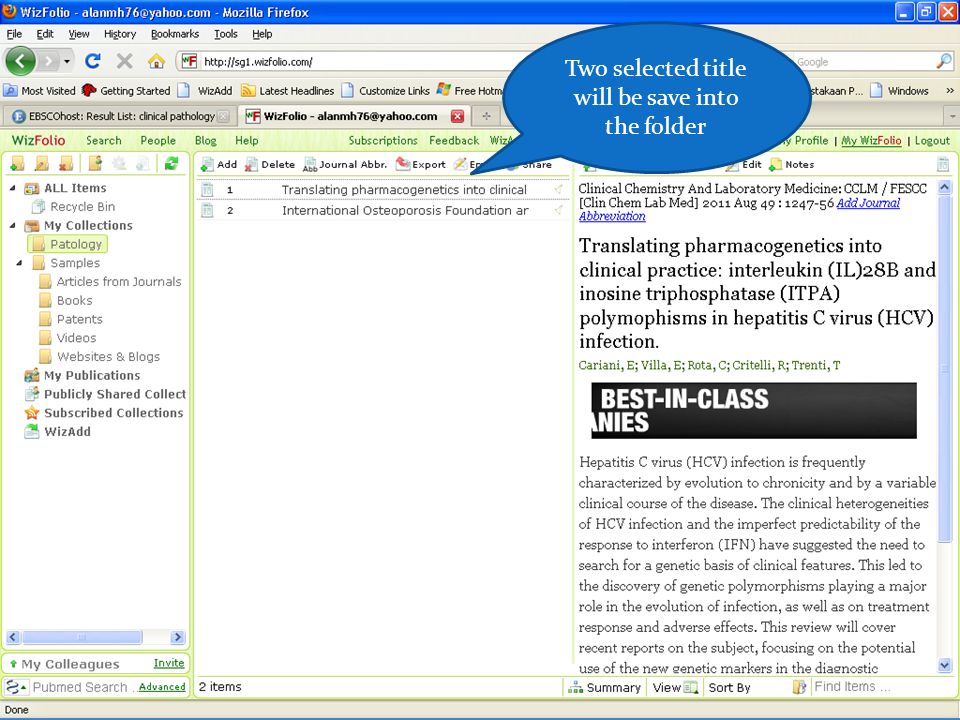Expand the My Colleagues panel arrow
The image size is (960, 720).
pyautogui.click(x=13, y=664)
